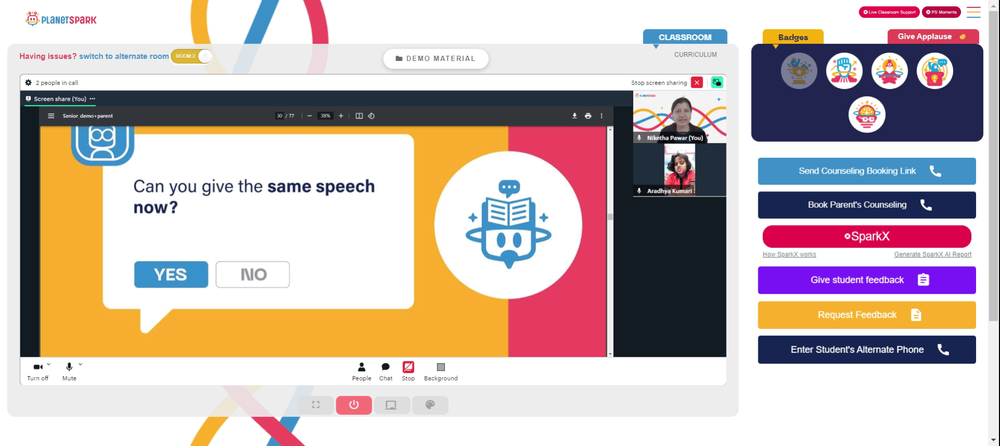Click Request Feedback button
Image resolution: width=1000 pixels, height=446 pixels.
click(x=867, y=315)
